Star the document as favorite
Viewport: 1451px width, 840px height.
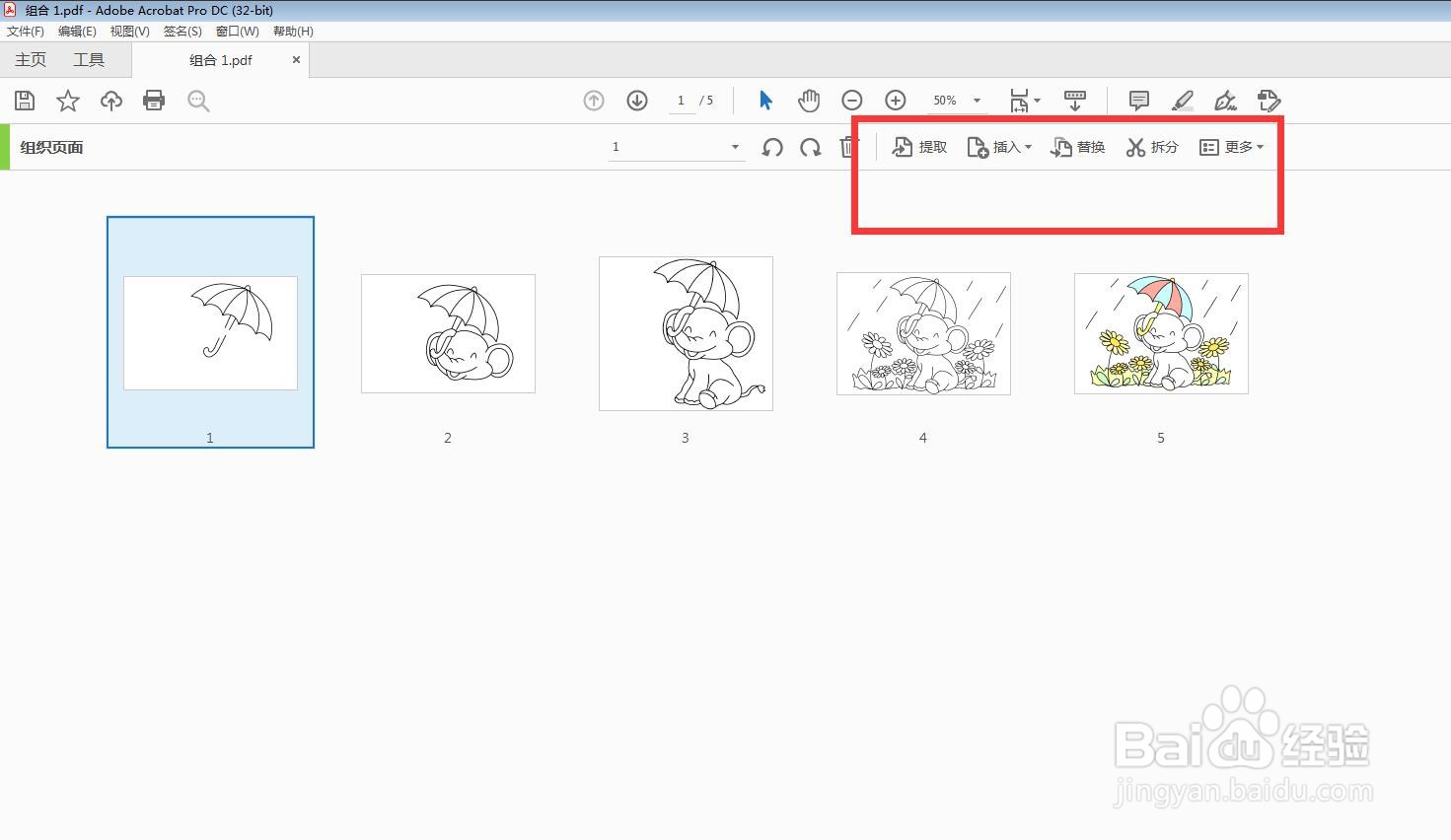(67, 100)
